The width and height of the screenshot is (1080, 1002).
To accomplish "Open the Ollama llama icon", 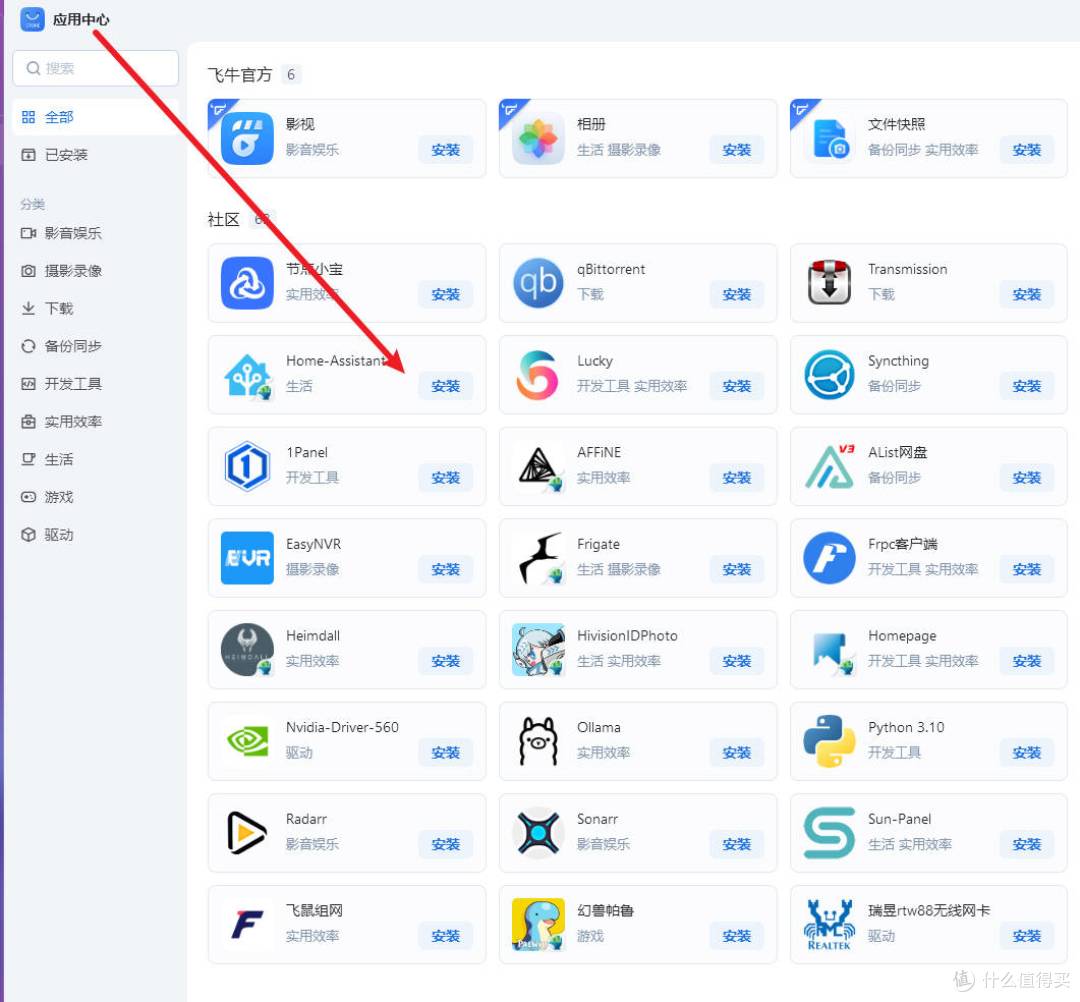I will (x=538, y=741).
